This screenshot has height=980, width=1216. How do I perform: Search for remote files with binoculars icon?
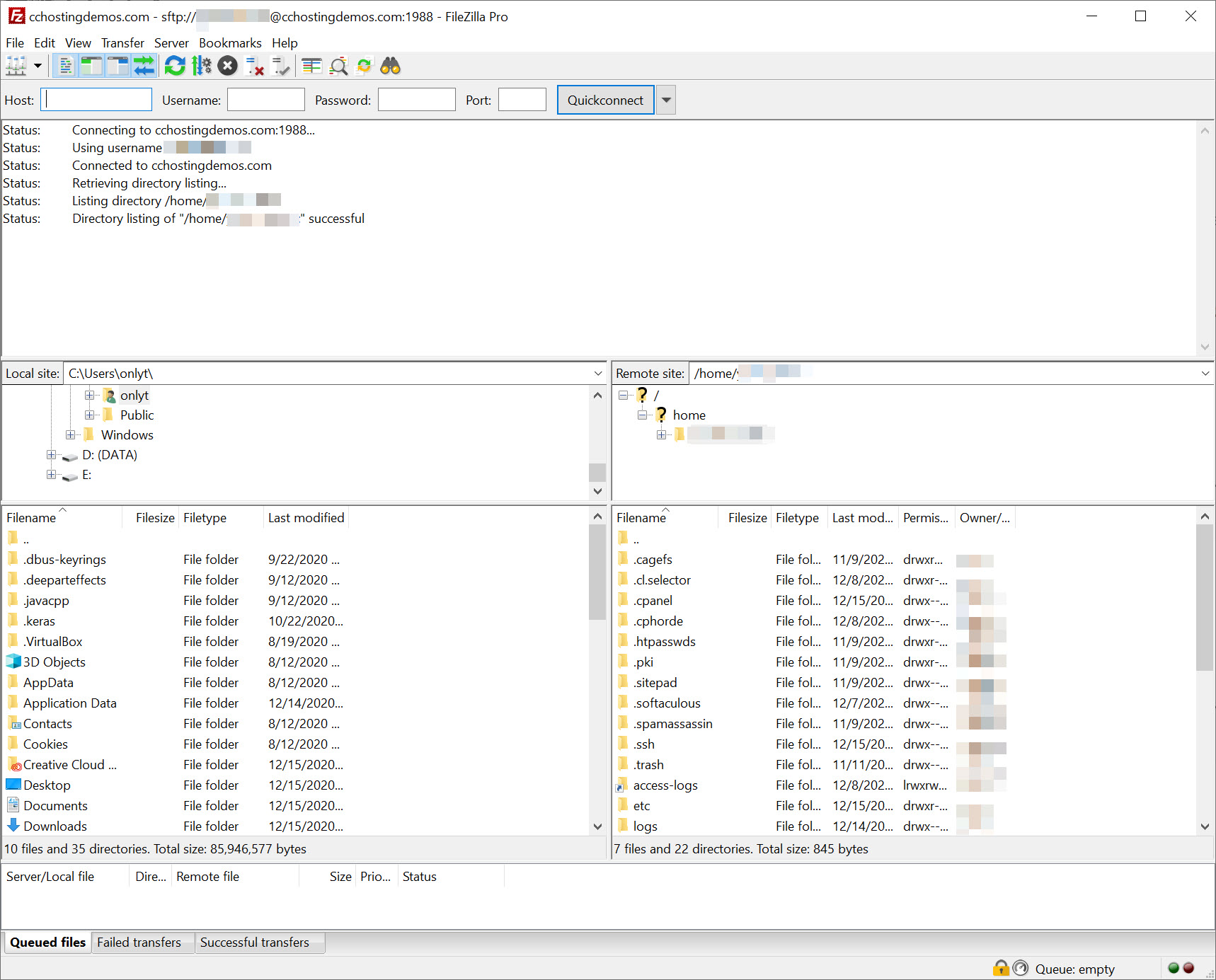(390, 65)
